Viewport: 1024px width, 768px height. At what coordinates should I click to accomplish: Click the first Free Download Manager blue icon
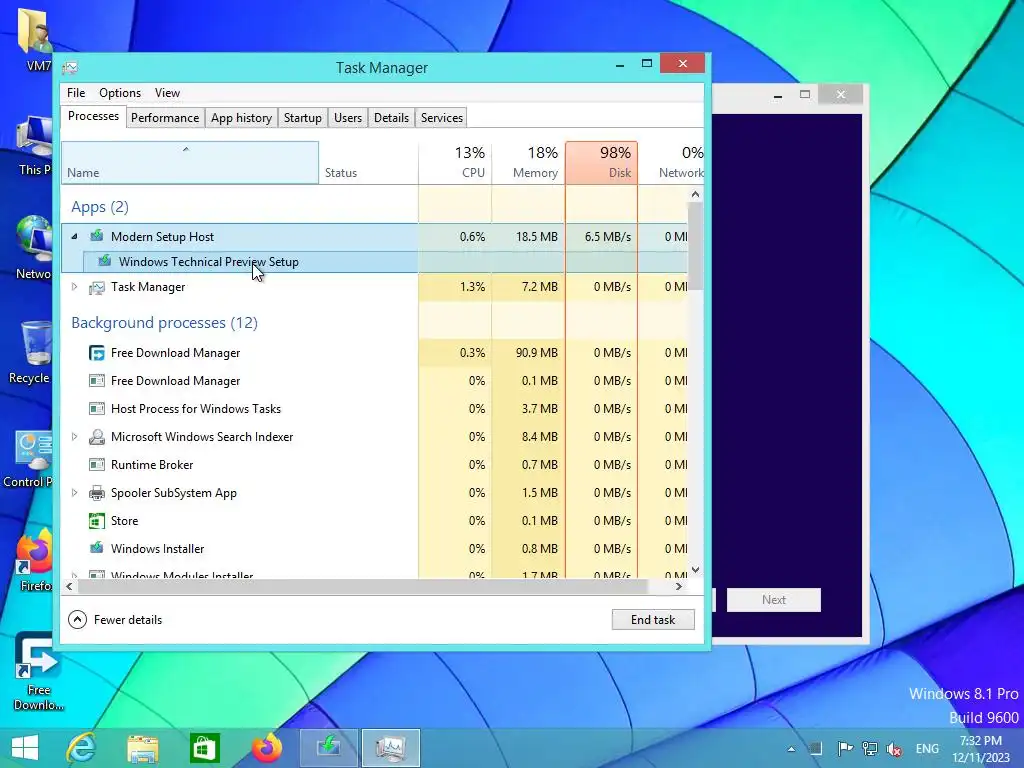click(97, 353)
